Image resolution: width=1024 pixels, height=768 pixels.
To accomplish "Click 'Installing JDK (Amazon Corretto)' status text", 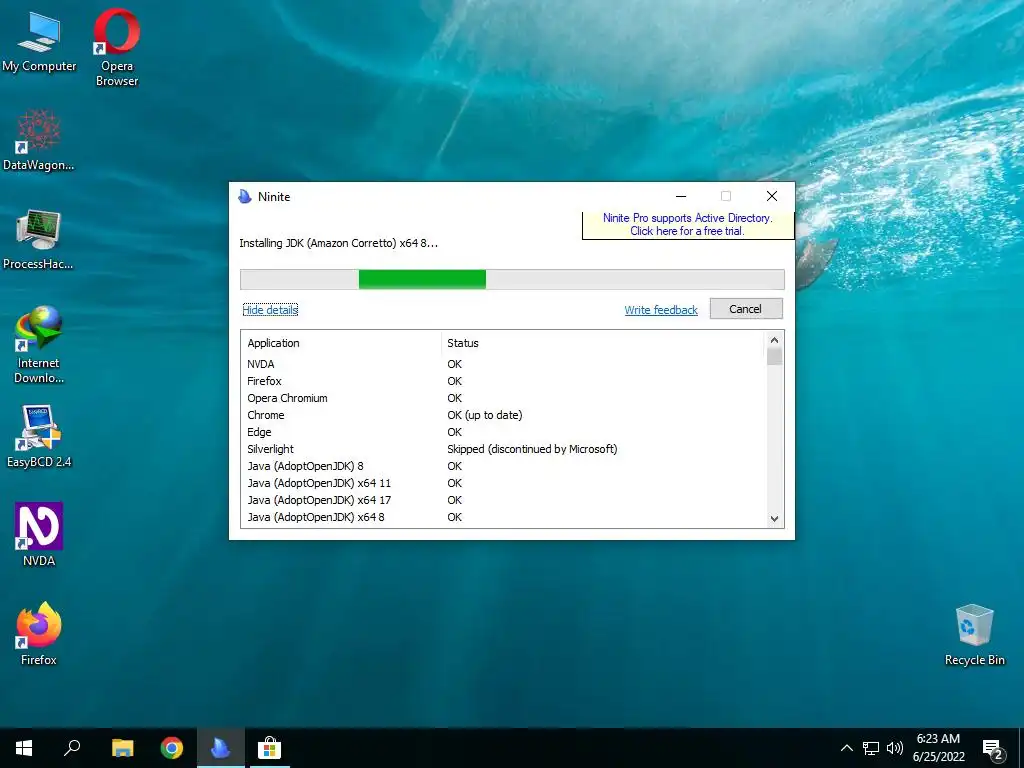I will 338,243.
